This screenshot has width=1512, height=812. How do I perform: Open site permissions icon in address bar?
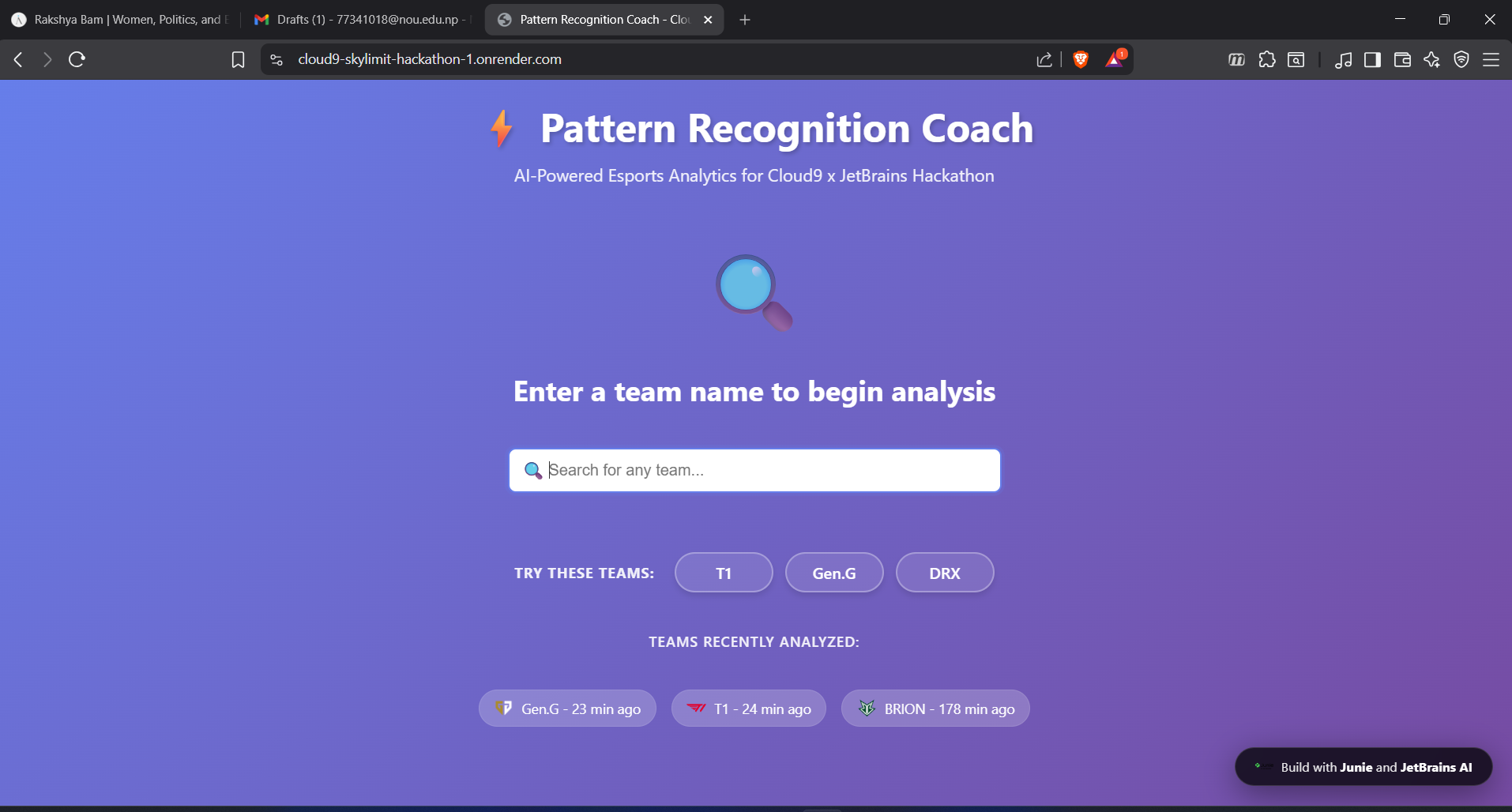(276, 59)
